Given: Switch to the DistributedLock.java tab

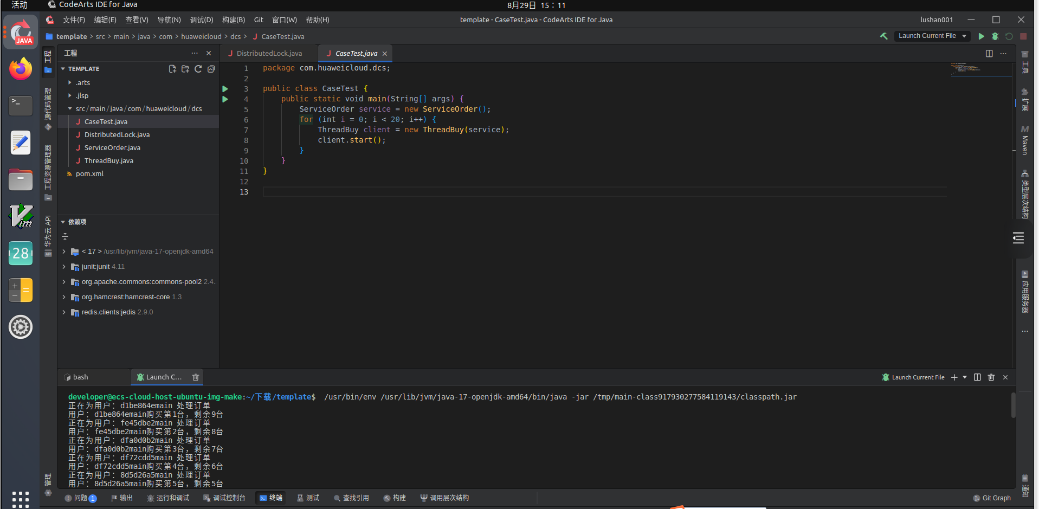Looking at the screenshot, I should [x=268, y=53].
